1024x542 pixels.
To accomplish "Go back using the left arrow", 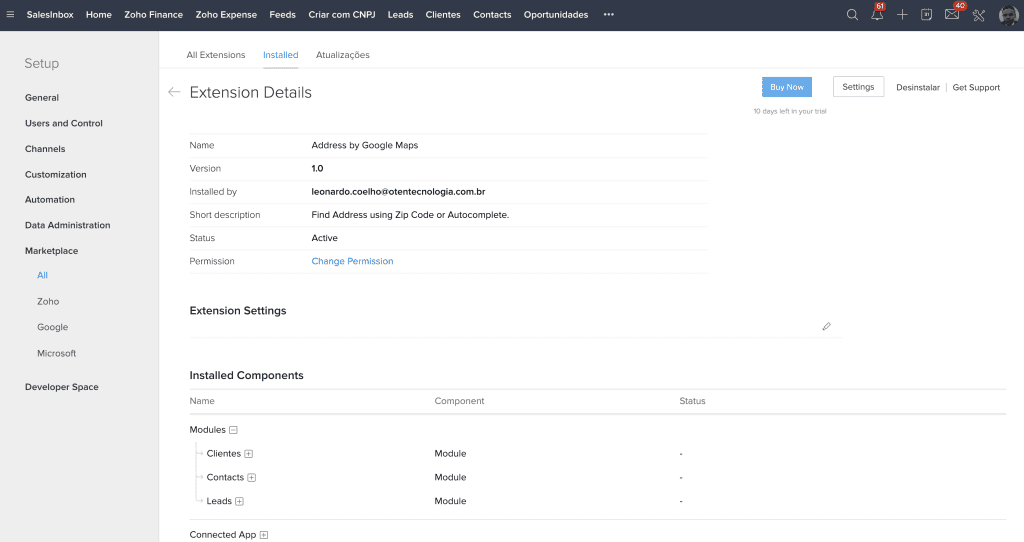I will click(174, 92).
